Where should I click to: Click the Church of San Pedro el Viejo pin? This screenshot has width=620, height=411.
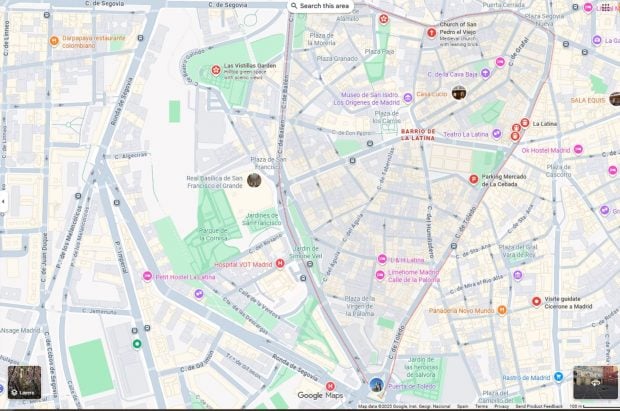[432, 32]
